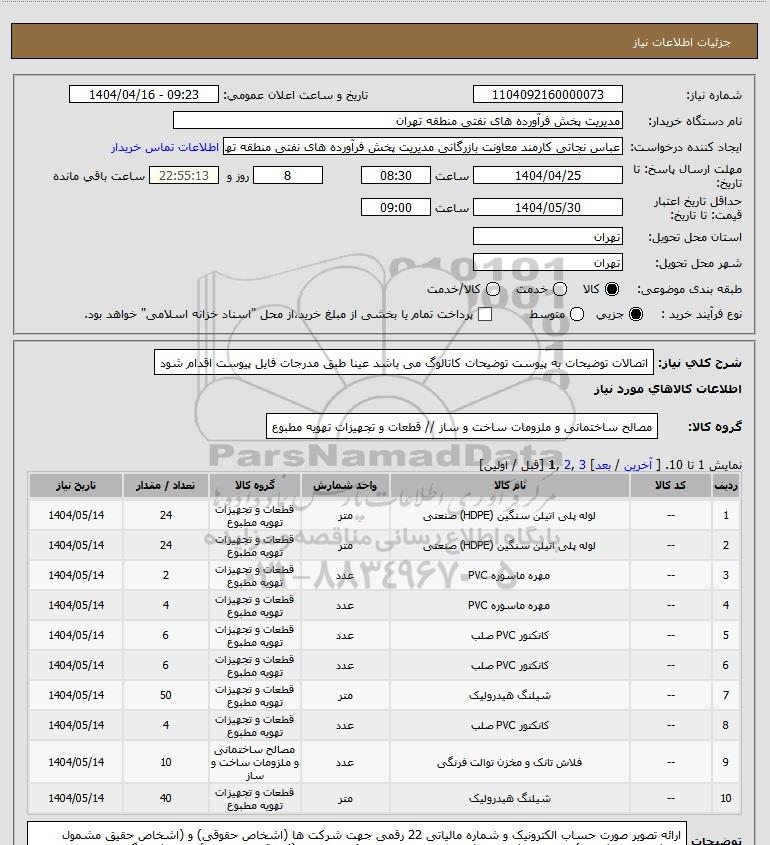The height and width of the screenshot is (845, 770).
Task: Click the request creator name field
Action: tap(422, 147)
